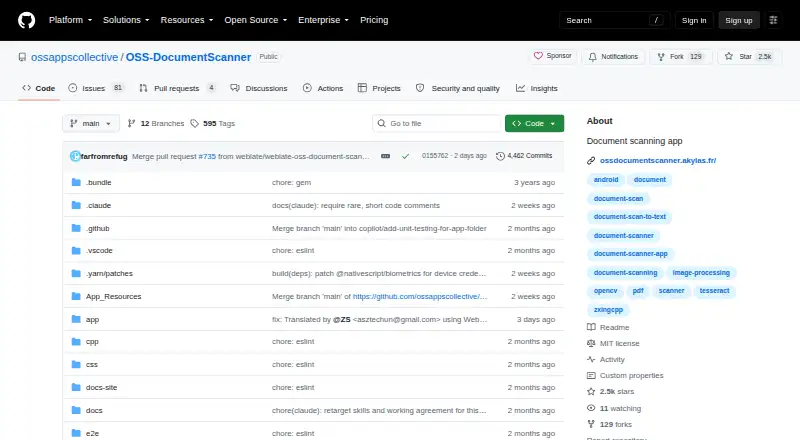This screenshot has width=800, height=440.
Task: Expand the green Code dropdown button
Action: pos(534,124)
